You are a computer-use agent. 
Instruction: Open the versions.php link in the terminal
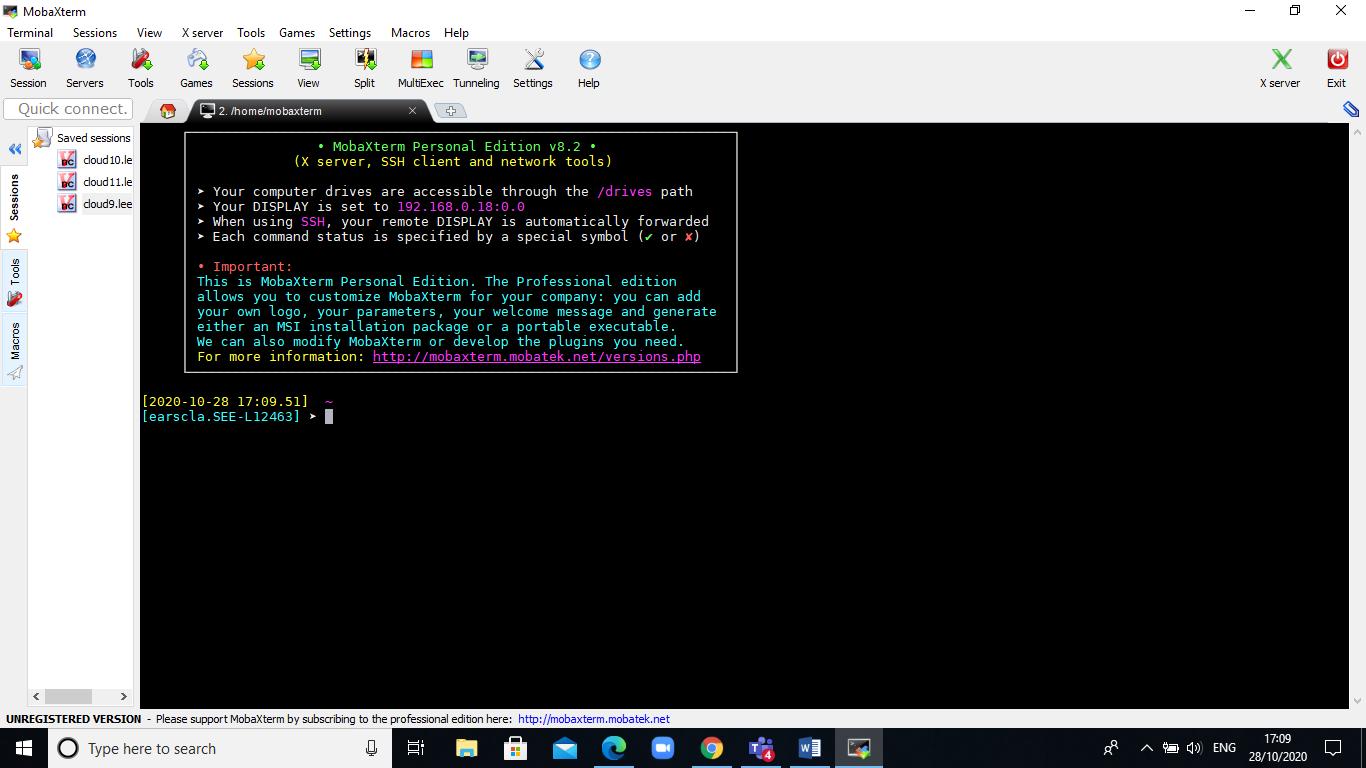coord(536,356)
